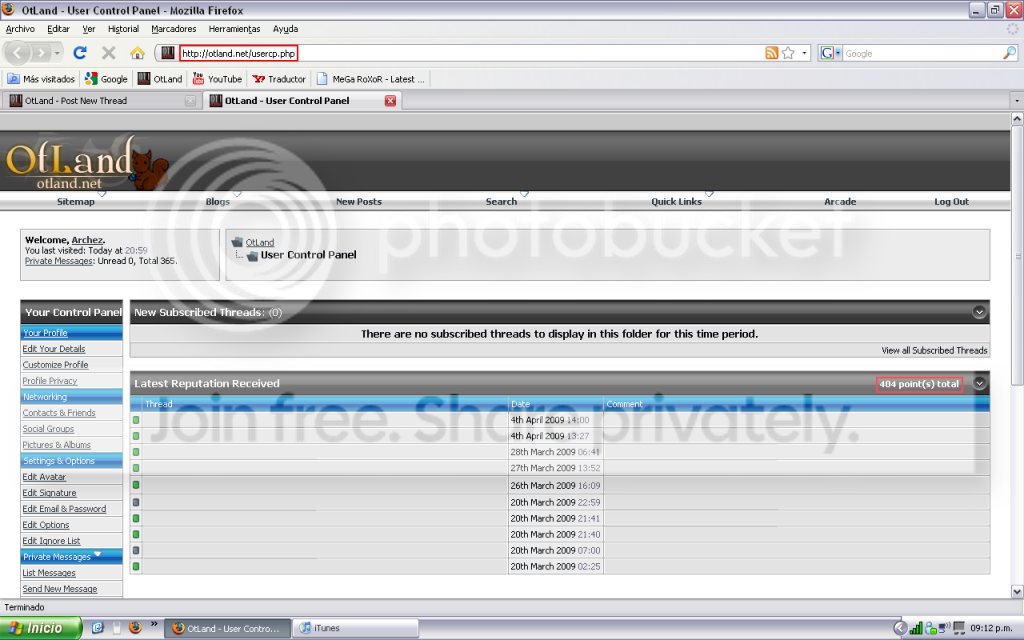Open the Windows Inicio start button

(x=41, y=628)
